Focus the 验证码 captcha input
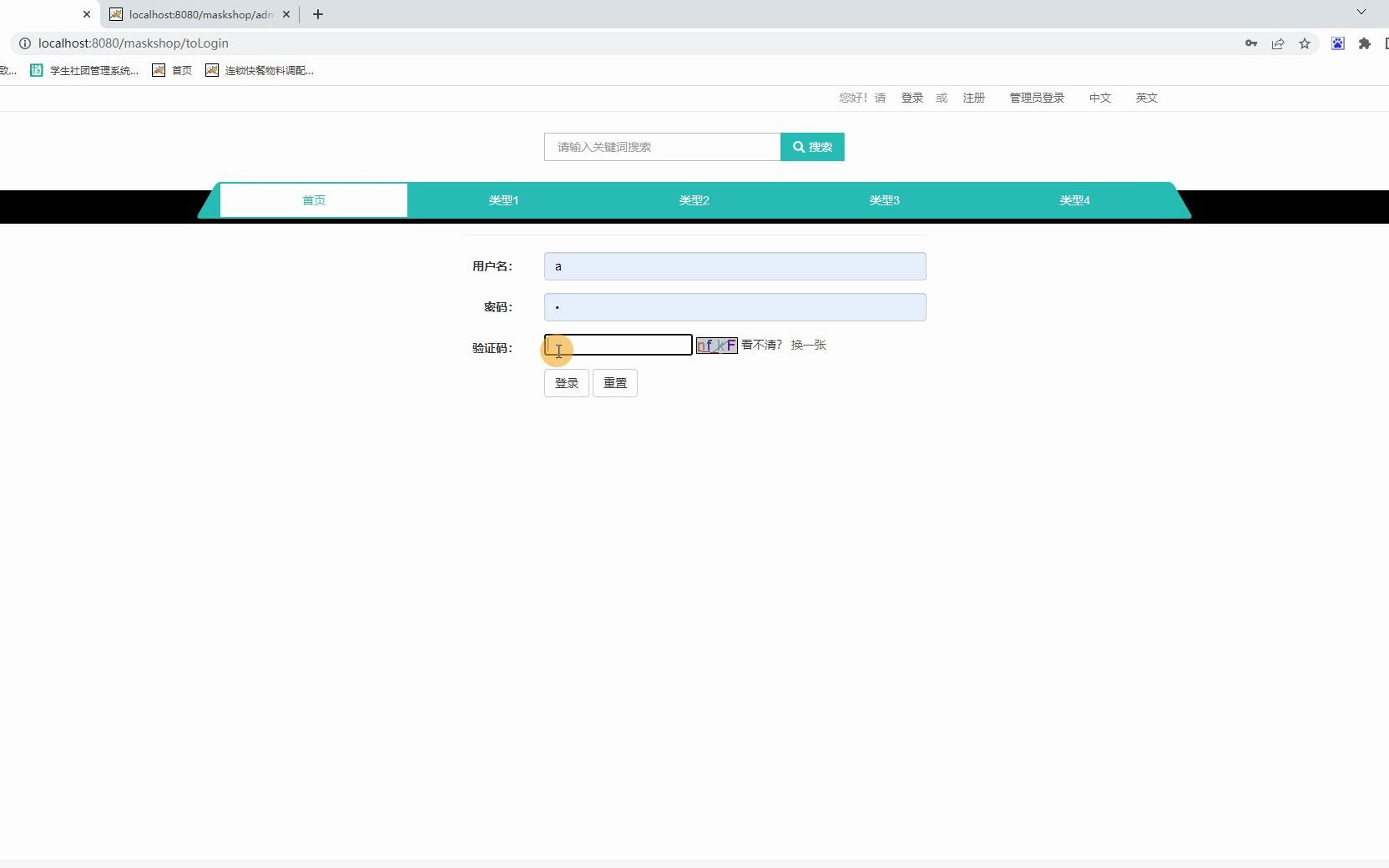 619,345
